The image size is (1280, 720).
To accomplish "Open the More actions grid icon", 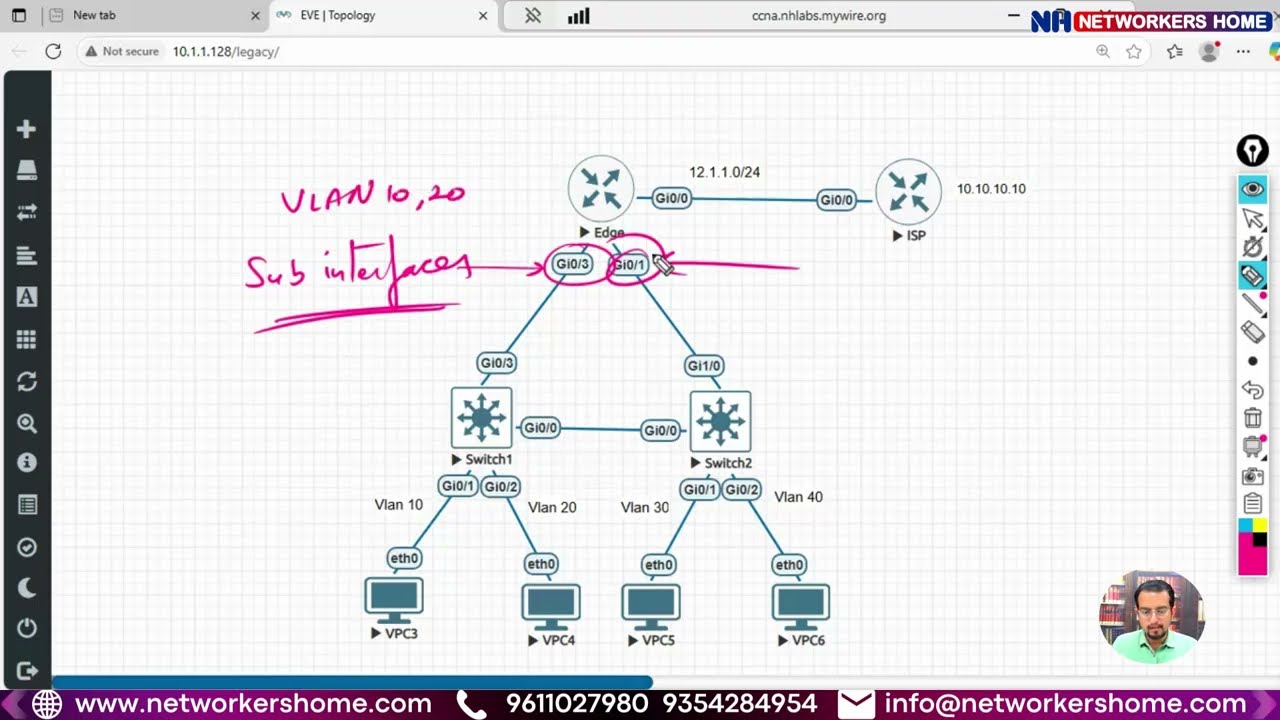I will [x=27, y=340].
